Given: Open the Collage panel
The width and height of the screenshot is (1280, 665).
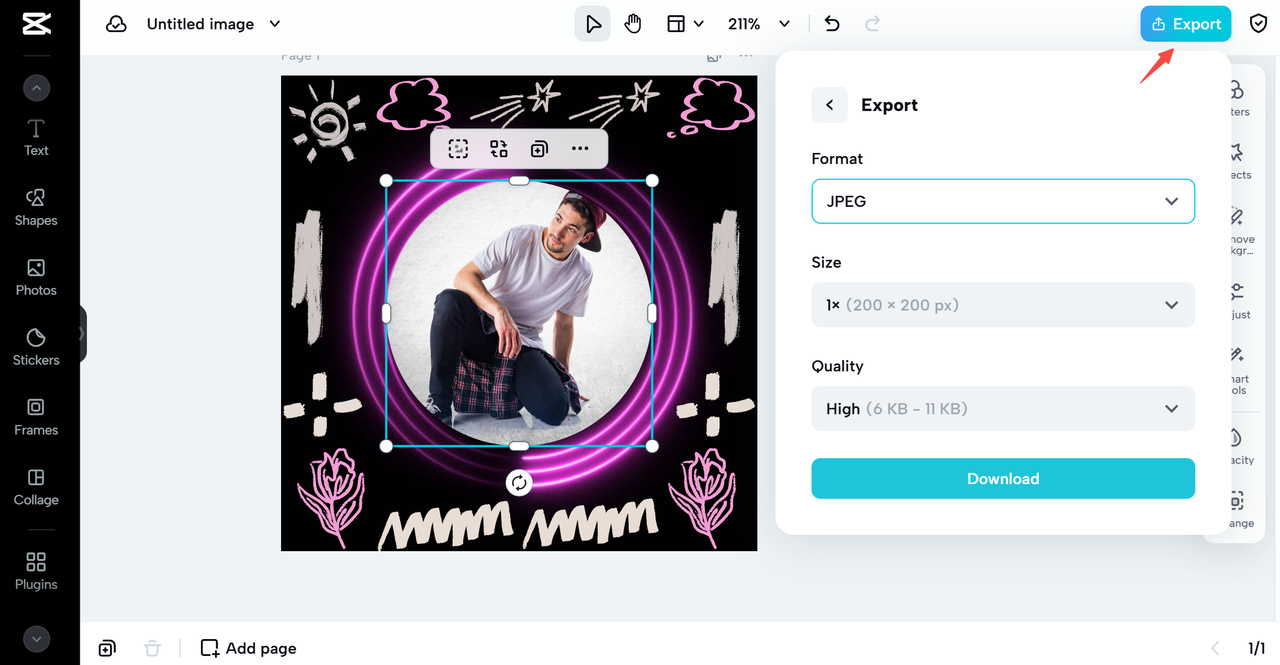Looking at the screenshot, I should pos(36,487).
